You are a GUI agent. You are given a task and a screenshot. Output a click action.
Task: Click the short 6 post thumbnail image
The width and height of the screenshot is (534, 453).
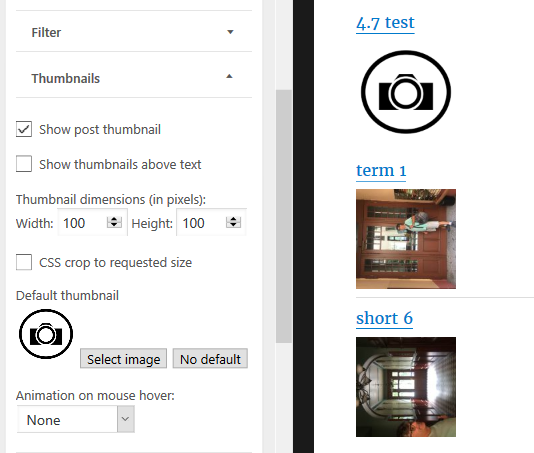406,387
